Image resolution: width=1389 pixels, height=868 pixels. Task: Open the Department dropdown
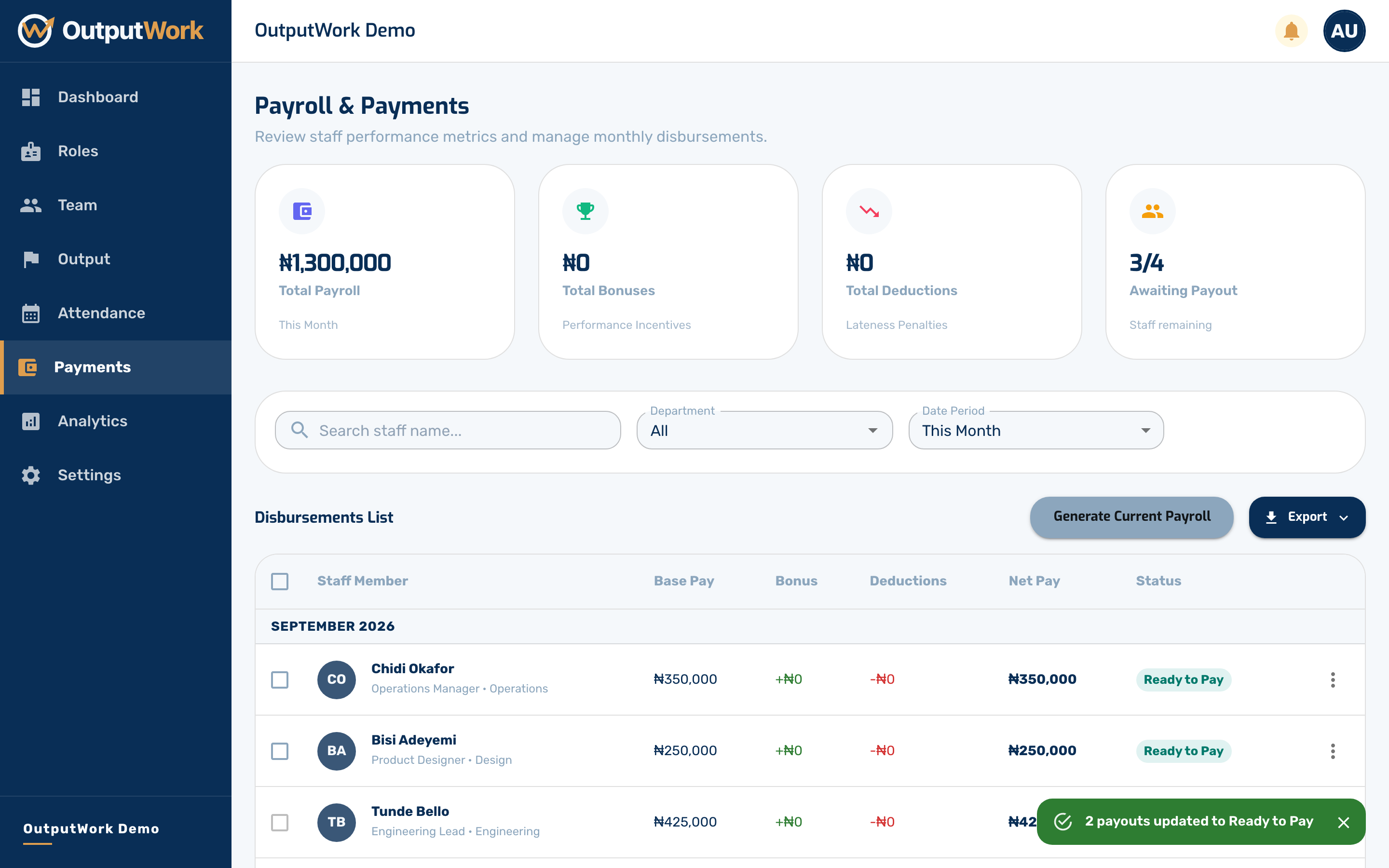pyautogui.click(x=764, y=430)
